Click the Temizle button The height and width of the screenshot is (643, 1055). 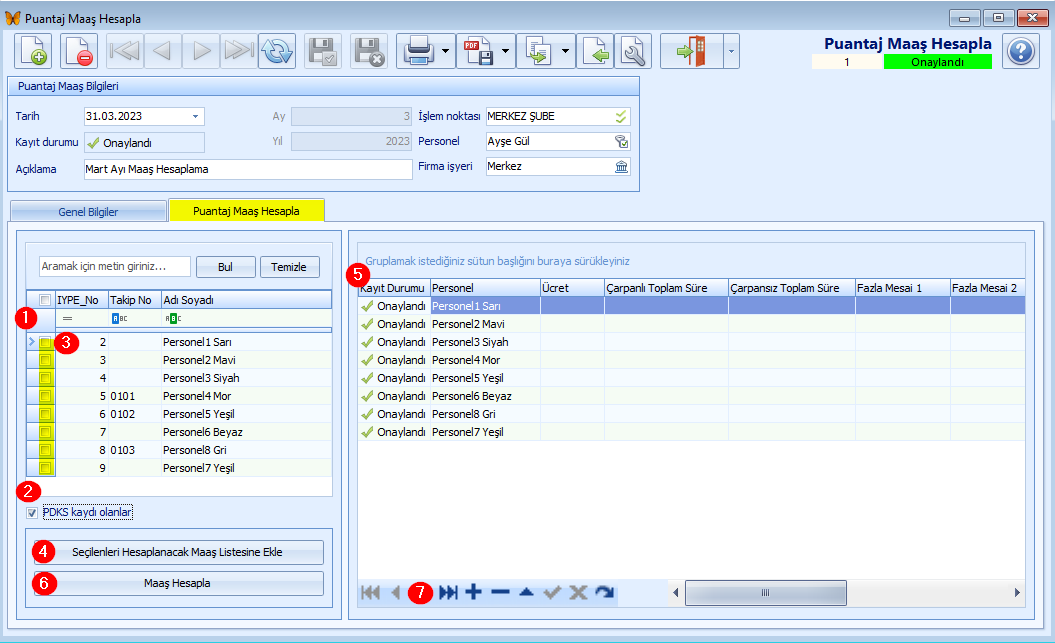(289, 267)
